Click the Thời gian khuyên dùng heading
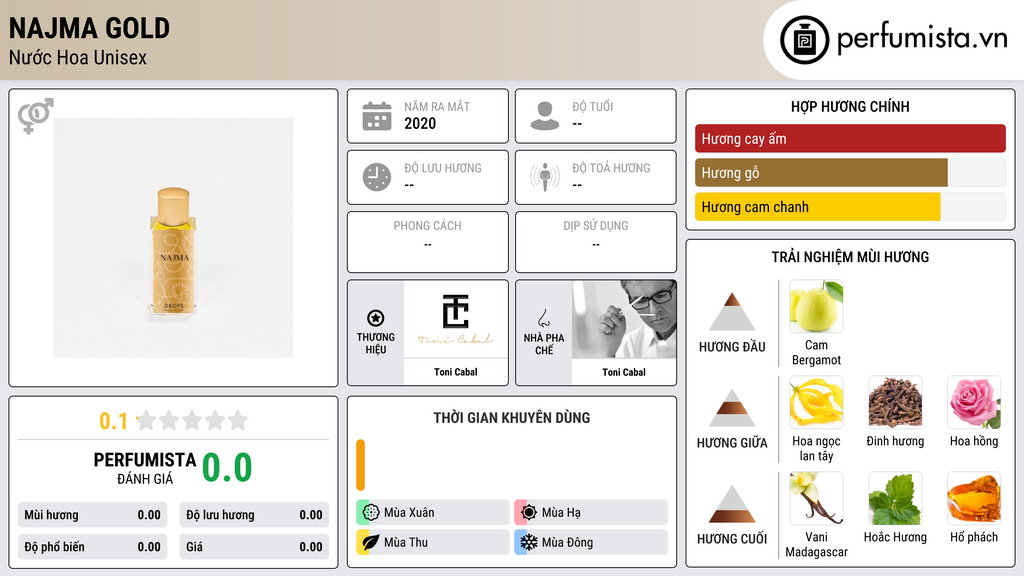This screenshot has width=1024, height=576. [512, 418]
